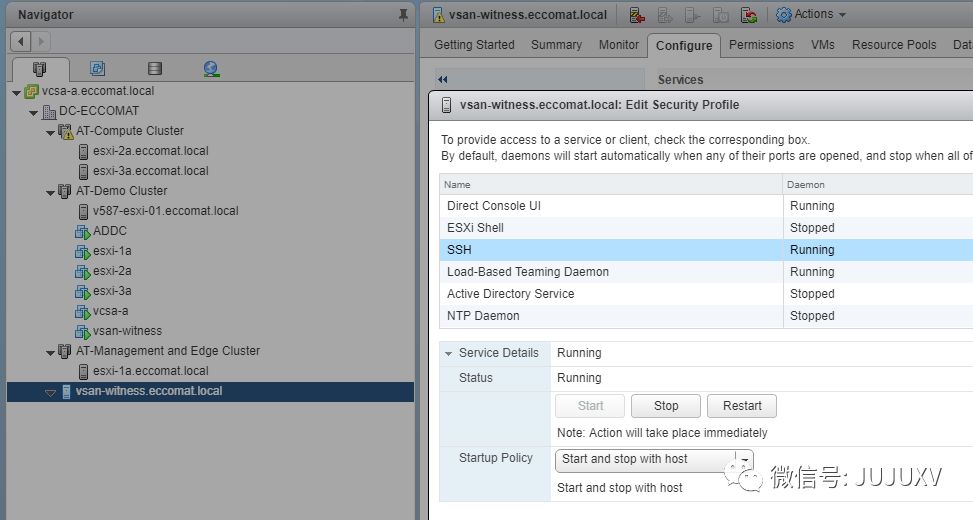Switch to the Storage navigator tab icon

pyautogui.click(x=155, y=68)
